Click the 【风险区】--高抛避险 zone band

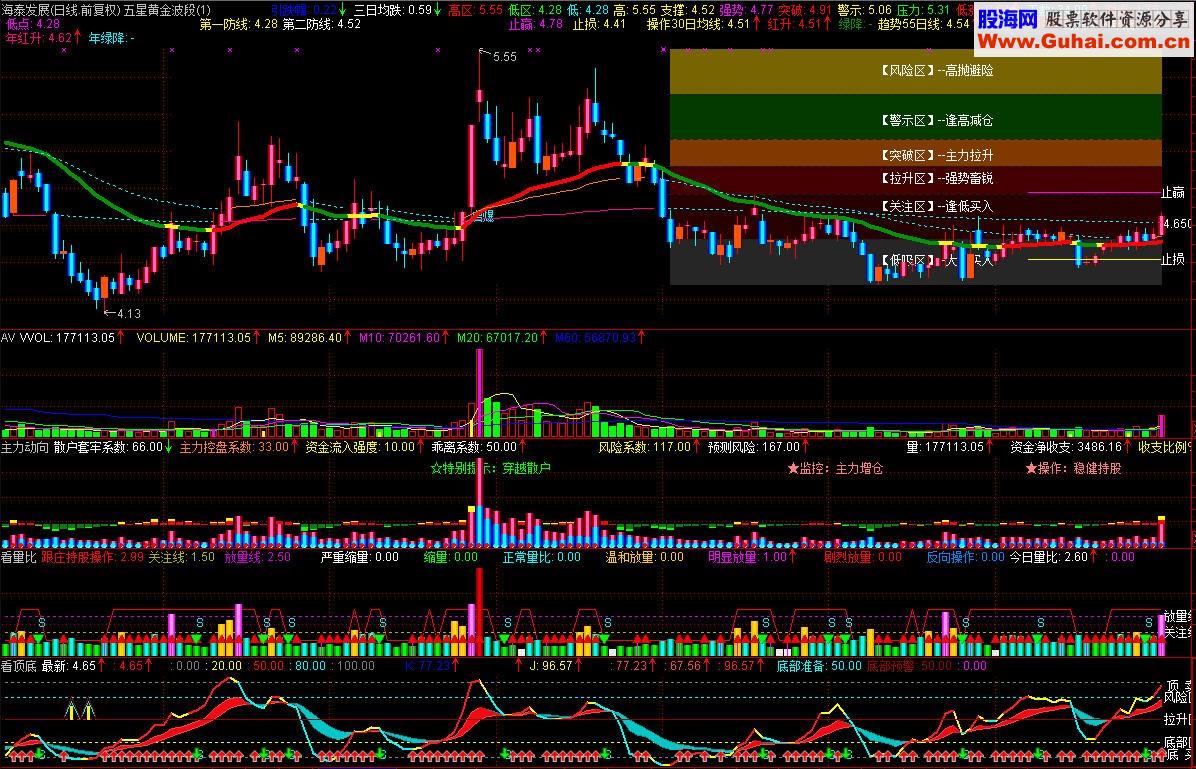915,71
